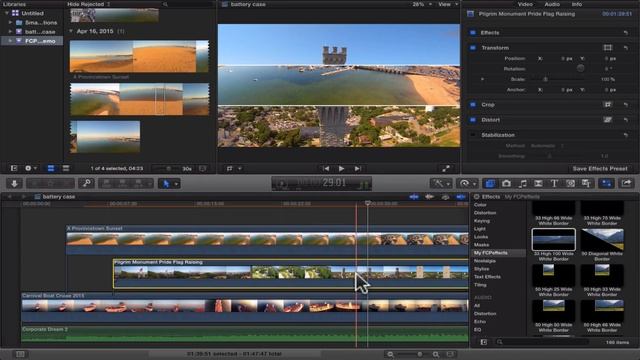Select the Carnival Boat Cruise 2015 clip

pyautogui.click(x=245, y=308)
